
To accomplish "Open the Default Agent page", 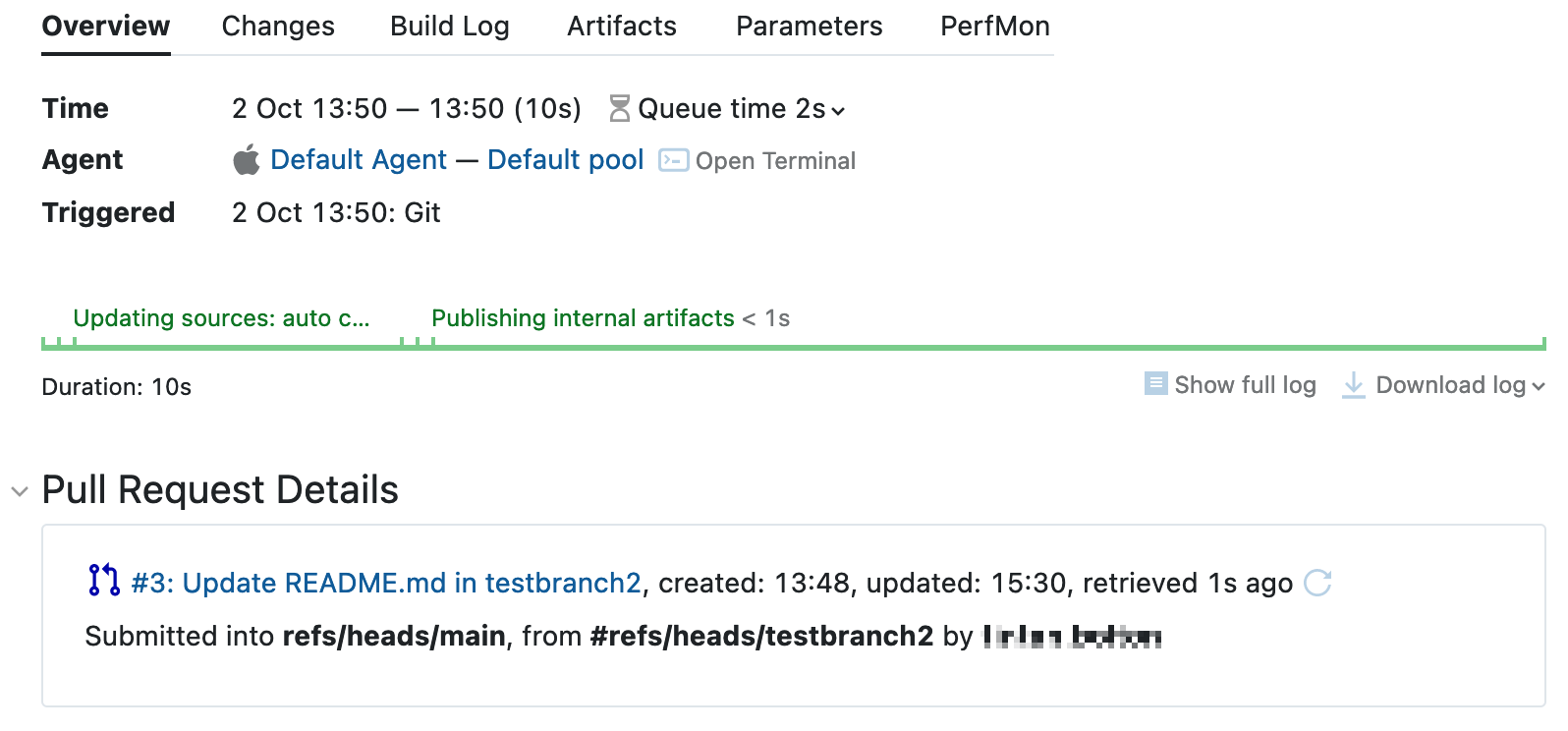I will point(359,159).
